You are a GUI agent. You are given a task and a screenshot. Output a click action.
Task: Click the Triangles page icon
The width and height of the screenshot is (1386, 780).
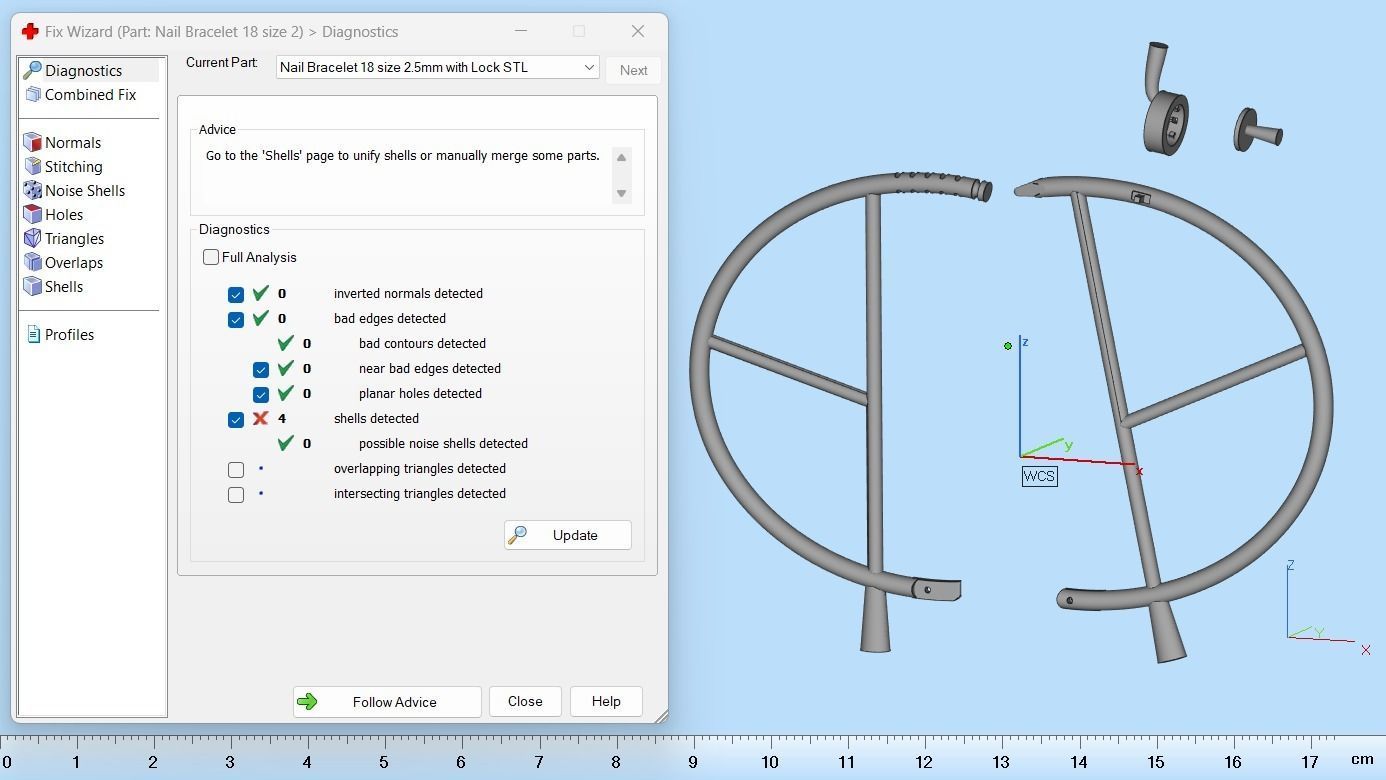click(32, 239)
